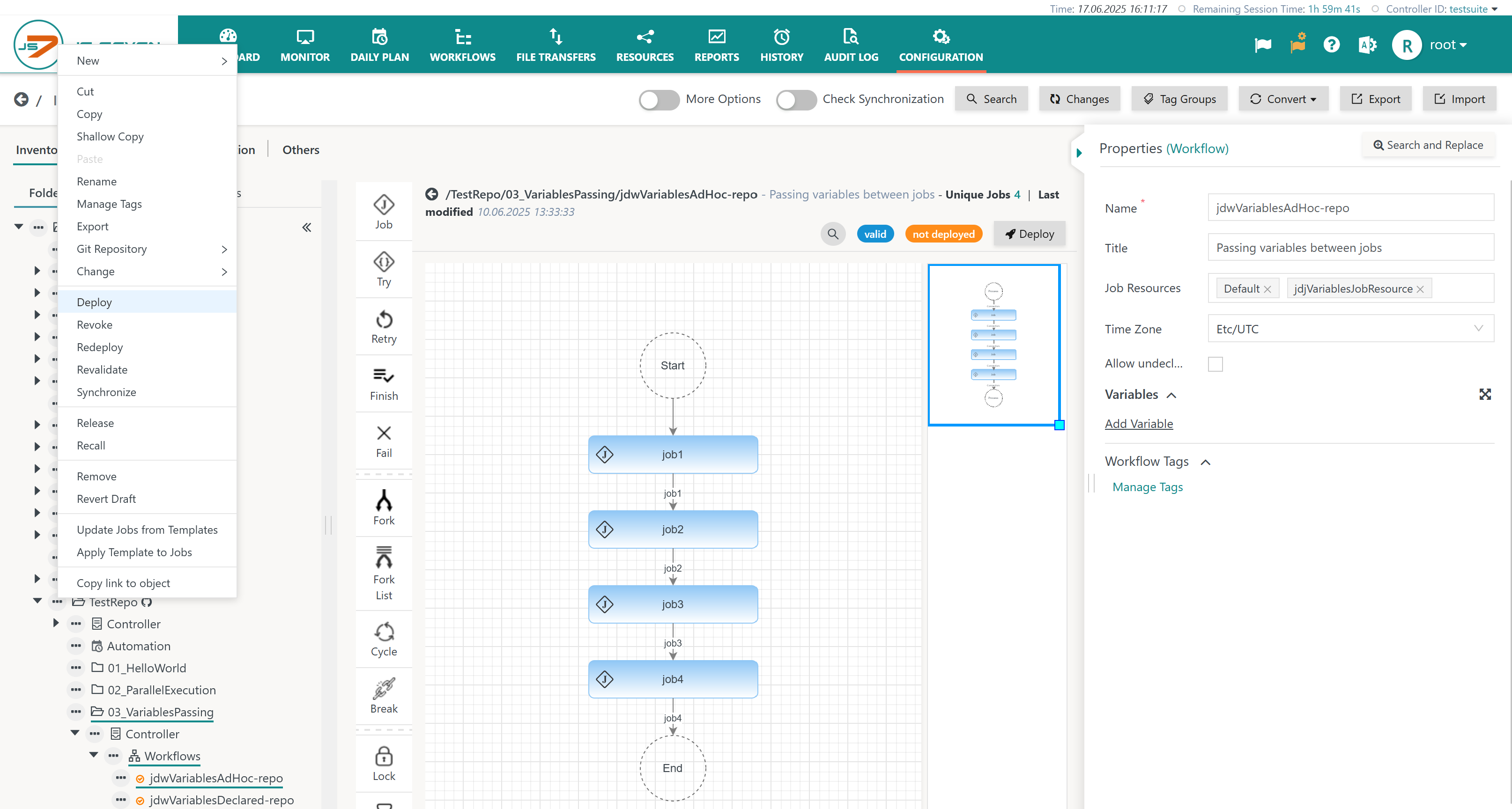The image size is (1512, 809).
Task: Expand the Variables editor to full screen
Action: point(1484,394)
